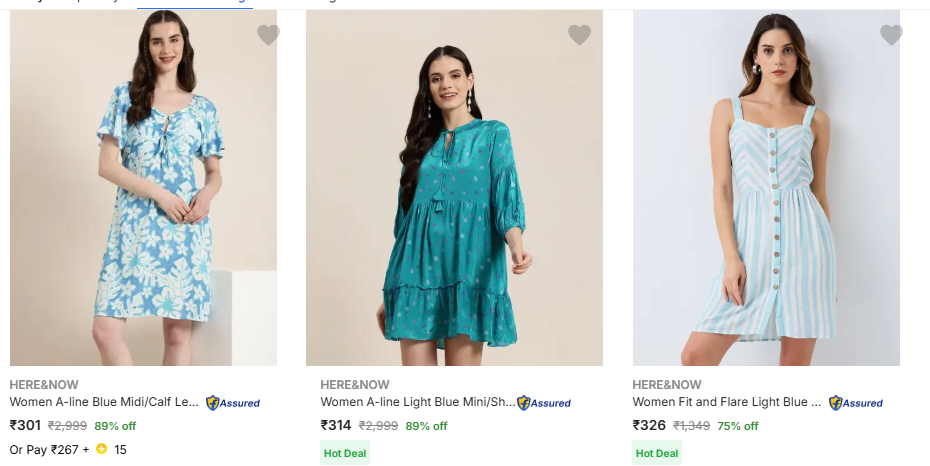Click HERE&NOW brand above fit and flare dress
Viewport: 930px width, 466px height.
[667, 385]
